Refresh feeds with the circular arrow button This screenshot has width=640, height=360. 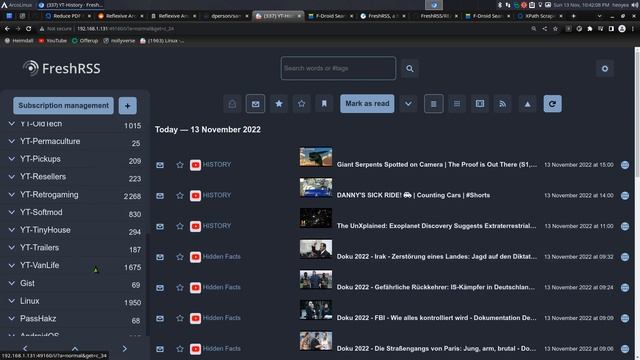[552, 104]
